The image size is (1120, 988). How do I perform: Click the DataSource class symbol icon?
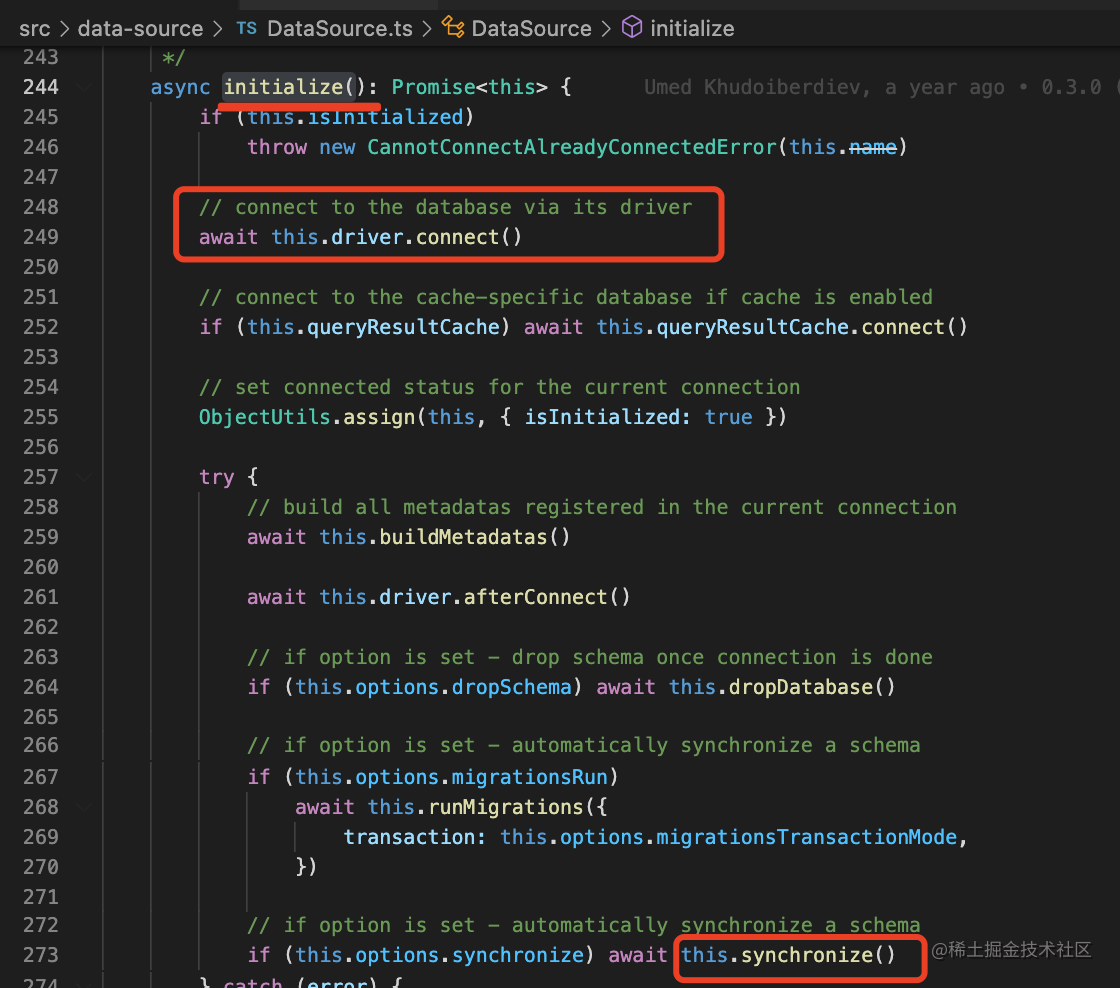[x=453, y=28]
